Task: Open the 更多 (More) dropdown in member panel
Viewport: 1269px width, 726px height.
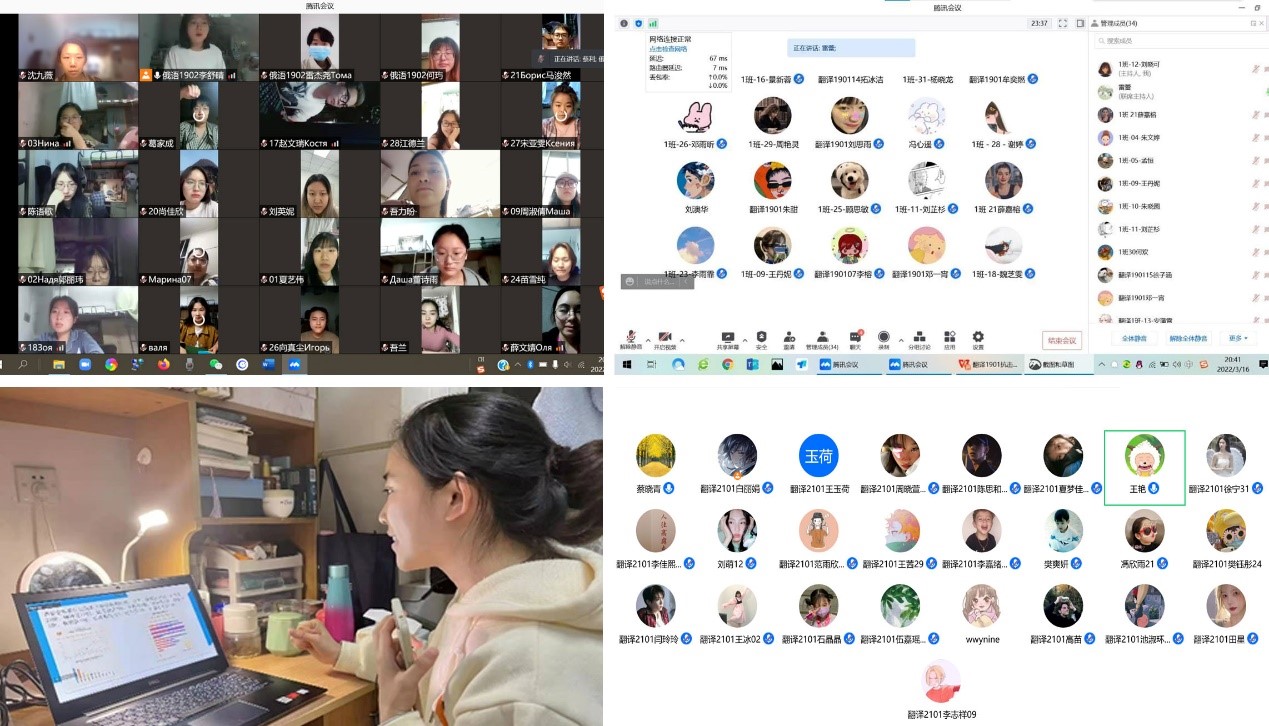Action: [1238, 338]
